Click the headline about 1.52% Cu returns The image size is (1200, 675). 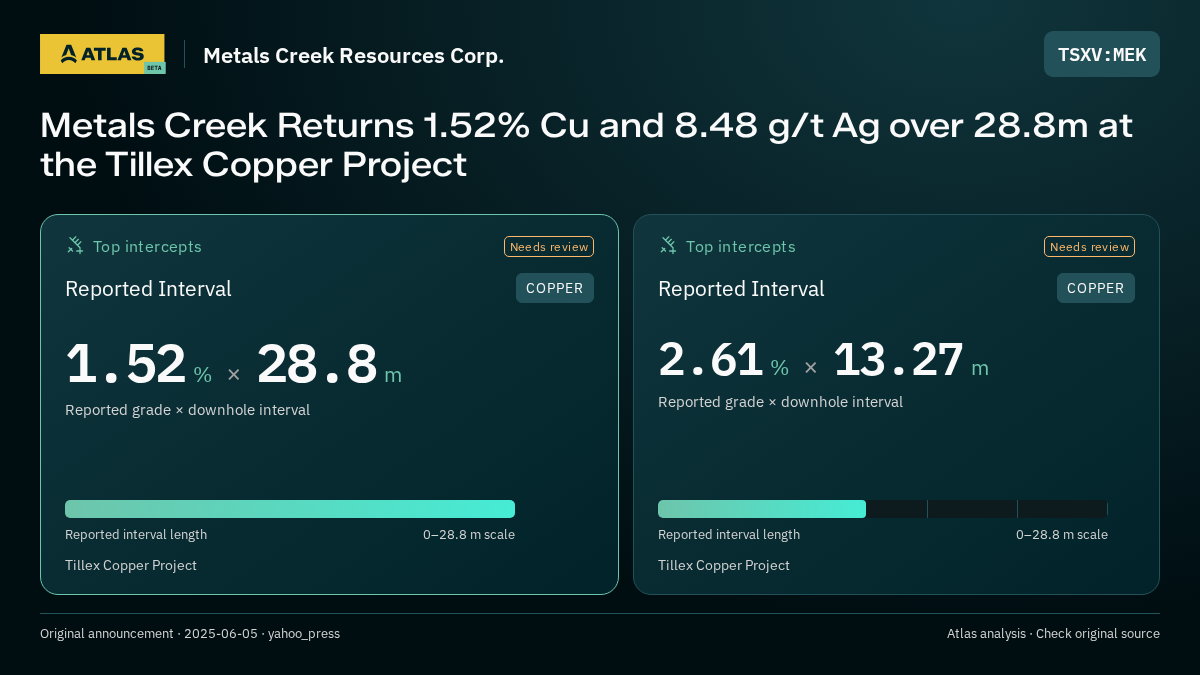coord(586,145)
